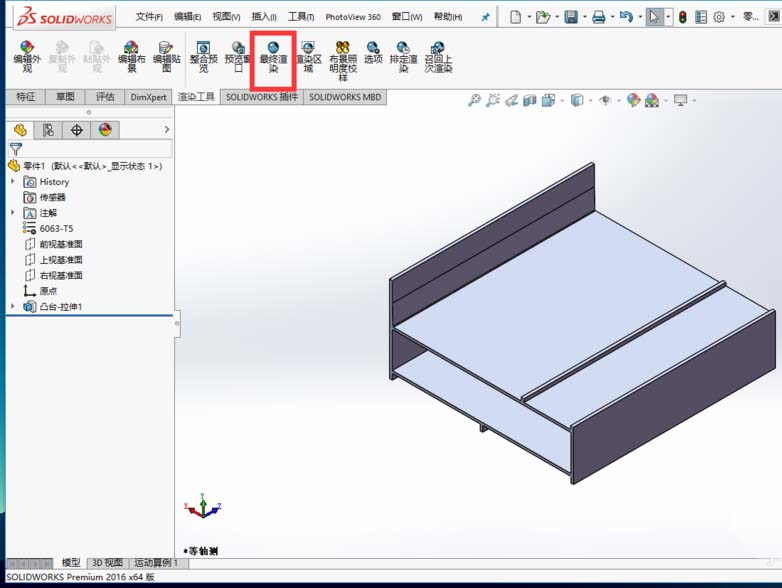Click view toolbar Edit Appearance sphere
This screenshot has width=782, height=588.
tap(633, 100)
